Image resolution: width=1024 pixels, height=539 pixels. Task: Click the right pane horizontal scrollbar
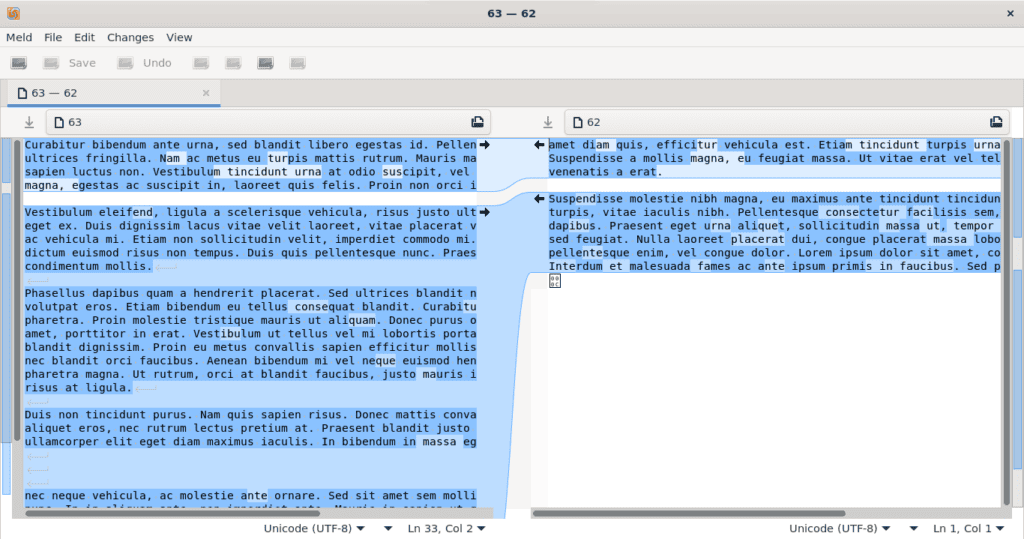pyautogui.click(x=689, y=514)
